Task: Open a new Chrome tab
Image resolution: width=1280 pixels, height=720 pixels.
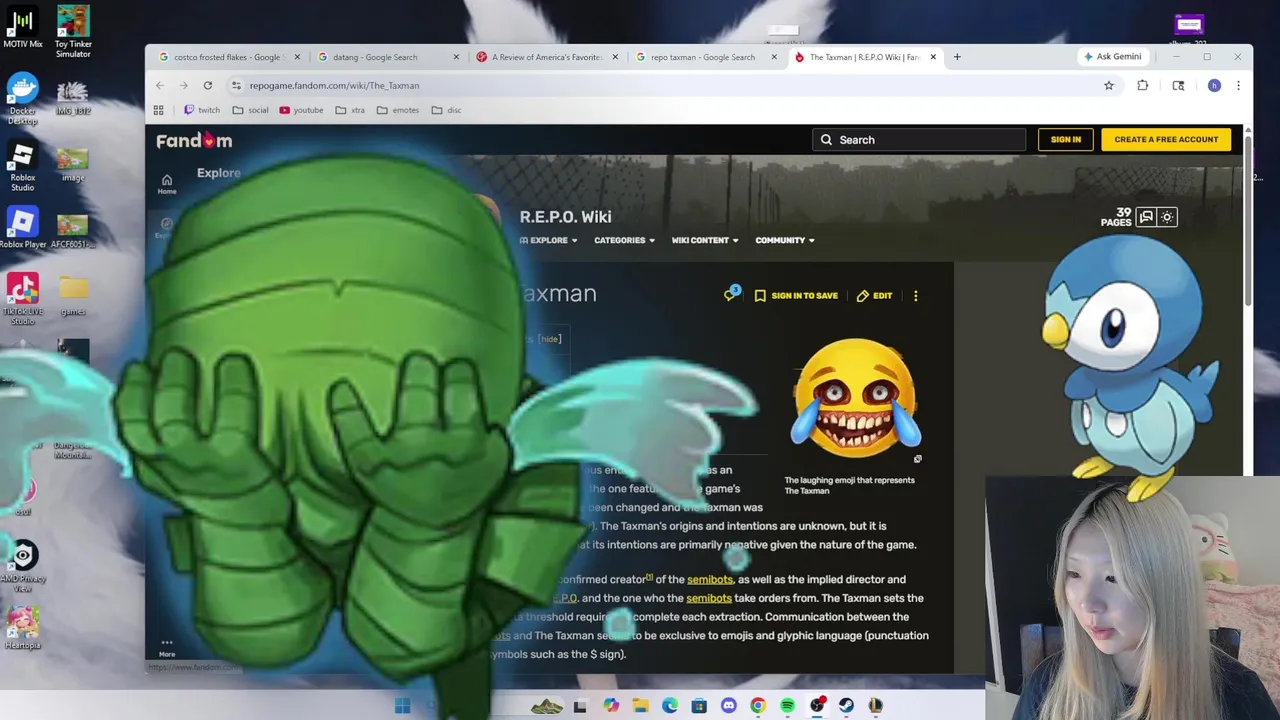Action: [957, 57]
